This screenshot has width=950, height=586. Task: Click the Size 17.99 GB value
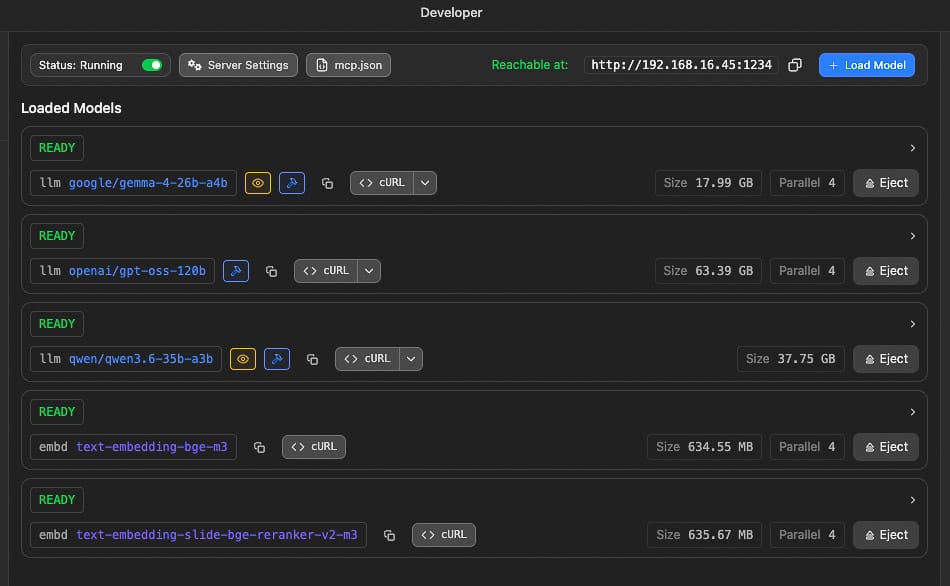(708, 183)
